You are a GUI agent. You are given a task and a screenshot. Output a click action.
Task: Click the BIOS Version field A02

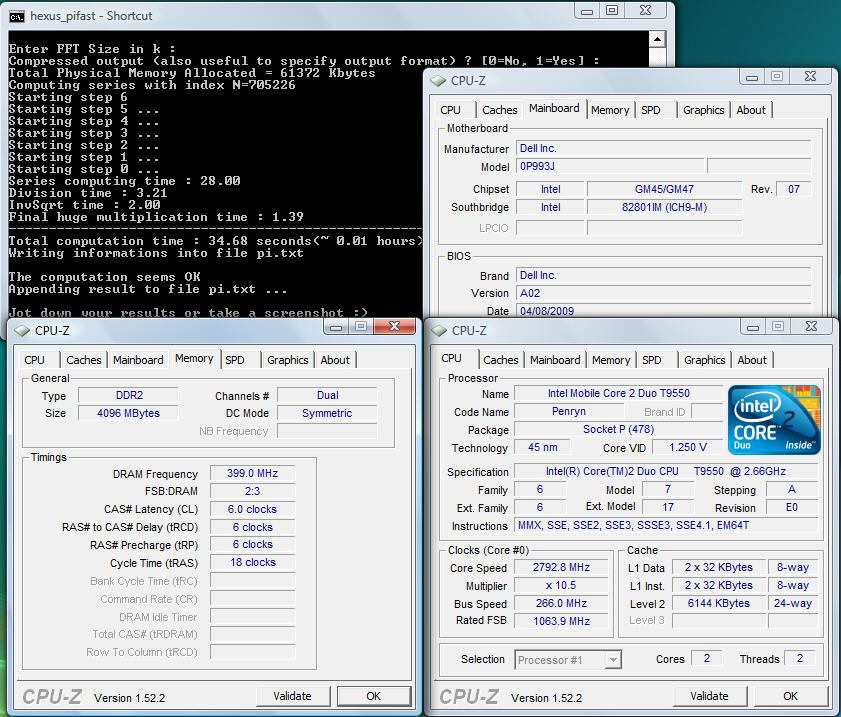(x=663, y=293)
